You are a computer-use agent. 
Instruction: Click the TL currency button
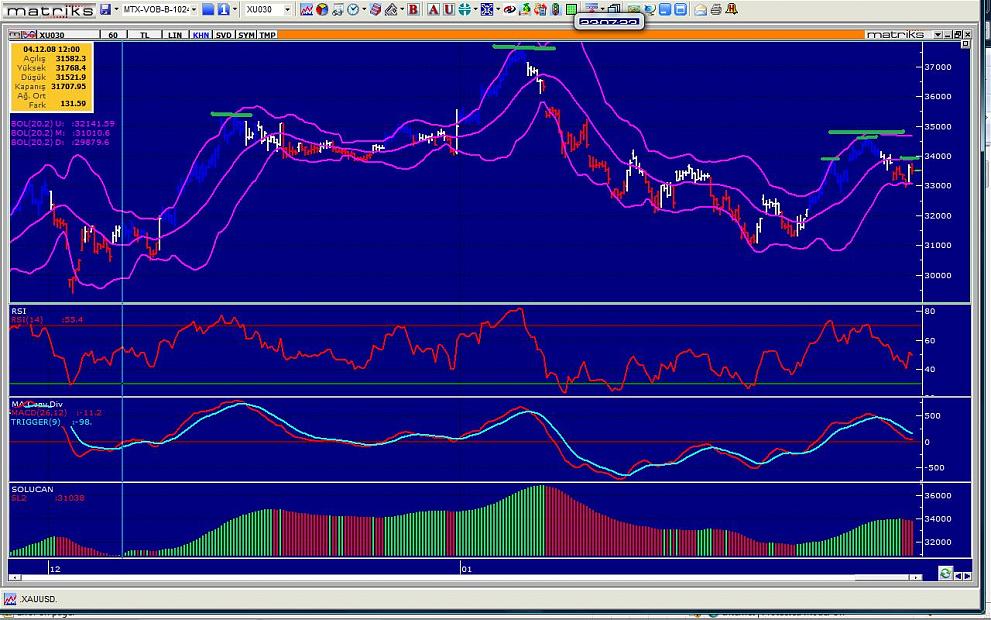tap(145, 35)
